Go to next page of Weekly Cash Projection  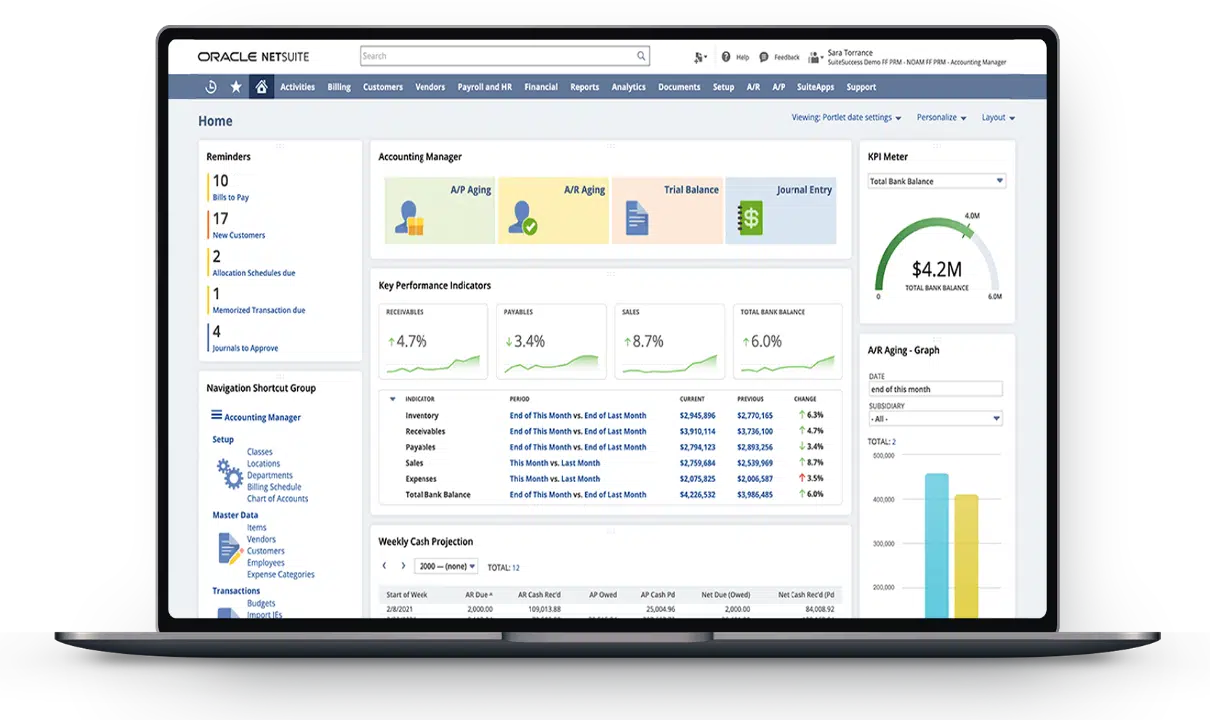click(403, 566)
